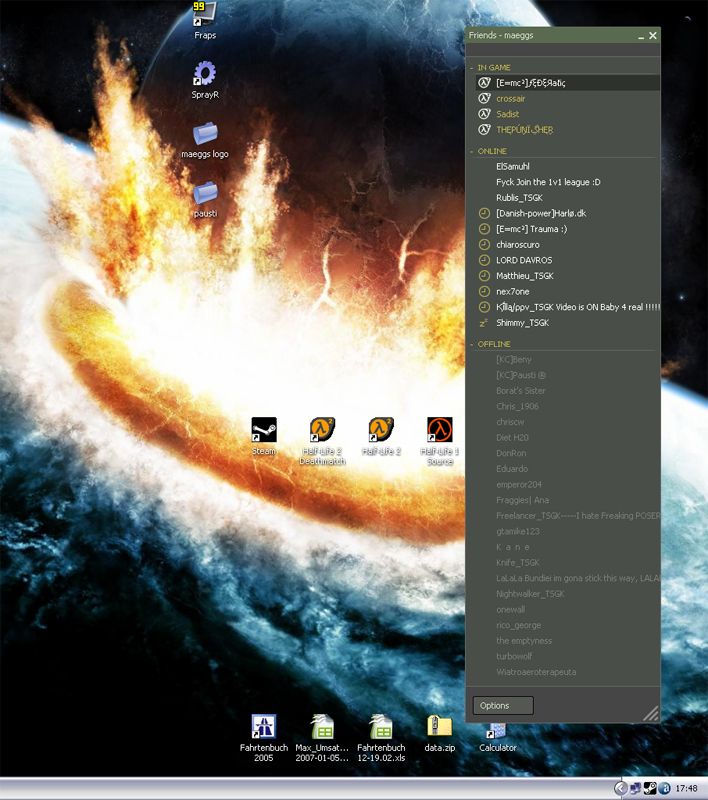708x800 pixels.
Task: Select offline friend Borat's Sister
Action: (521, 391)
